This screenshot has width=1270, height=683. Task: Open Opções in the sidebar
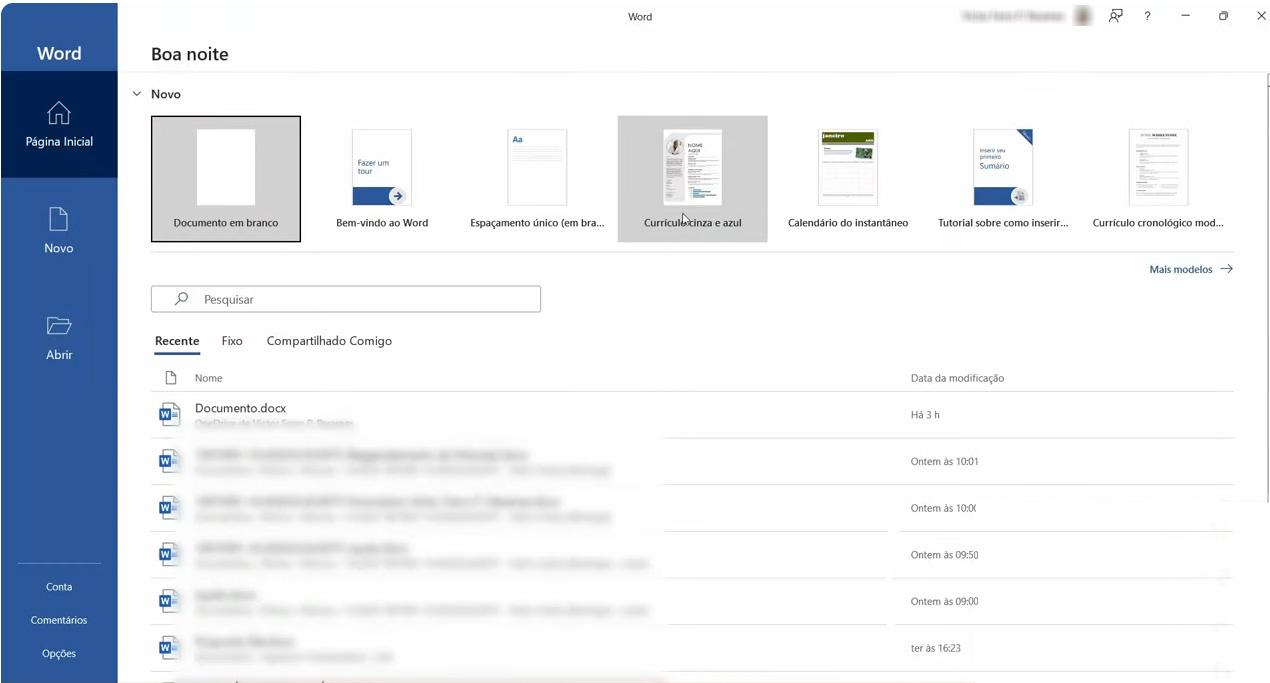[59, 653]
